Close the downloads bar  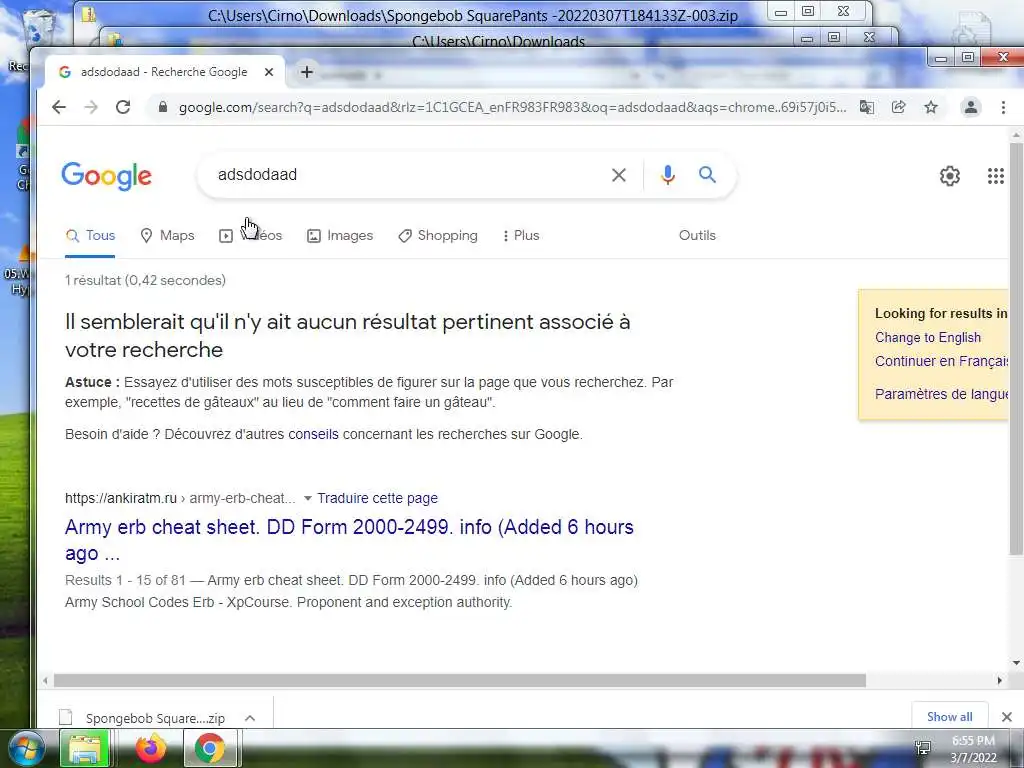[x=1006, y=717]
